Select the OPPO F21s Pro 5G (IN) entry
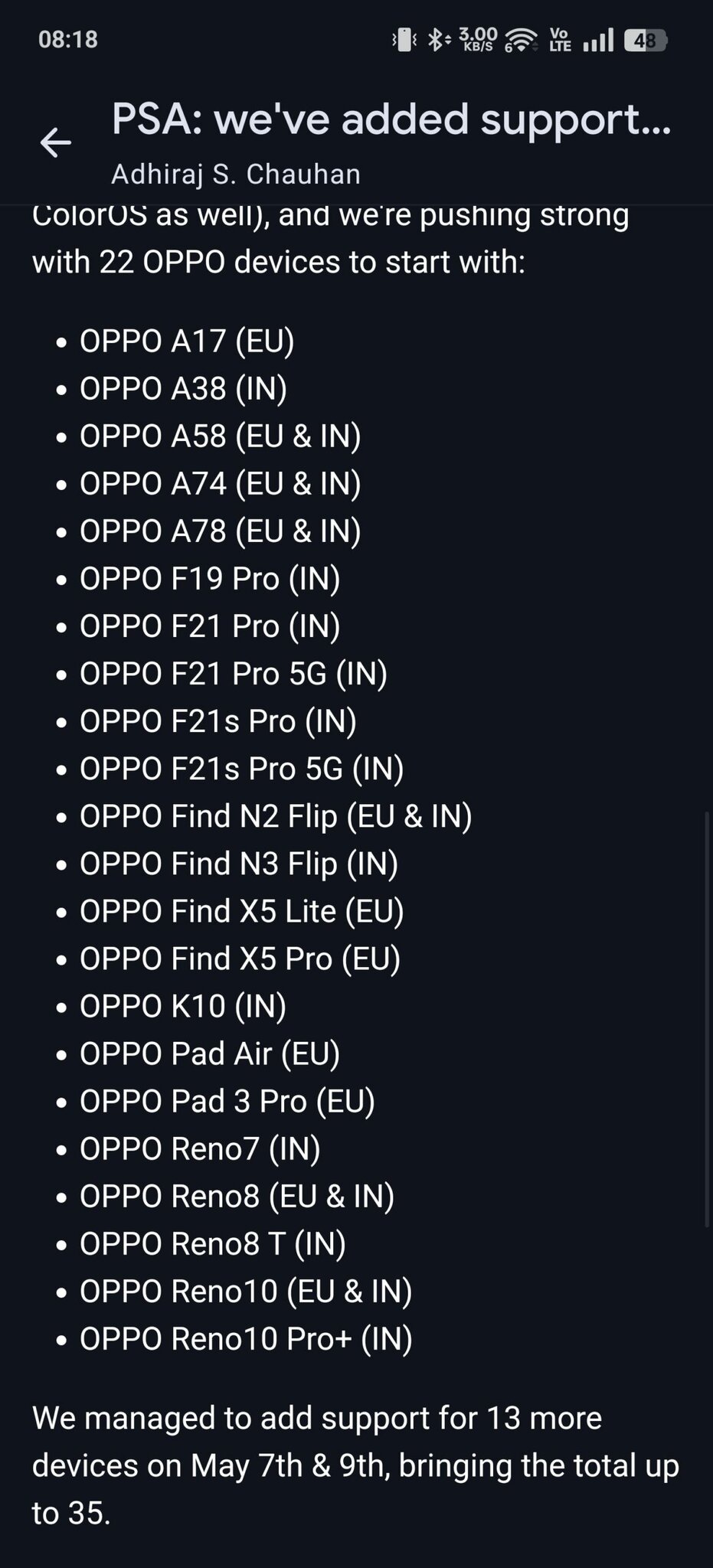The width and height of the screenshot is (713, 1568). [x=241, y=769]
